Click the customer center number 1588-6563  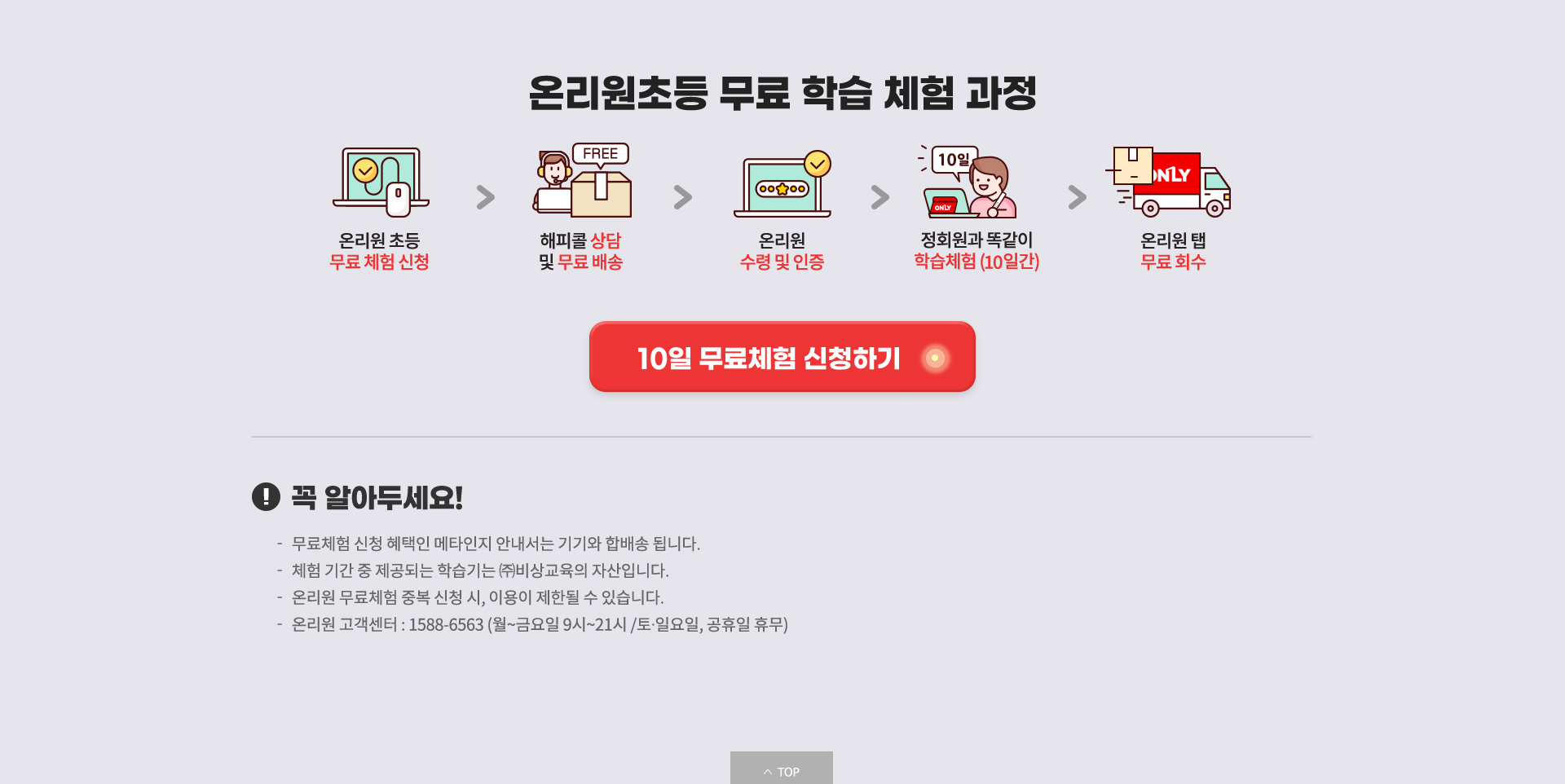click(x=446, y=624)
